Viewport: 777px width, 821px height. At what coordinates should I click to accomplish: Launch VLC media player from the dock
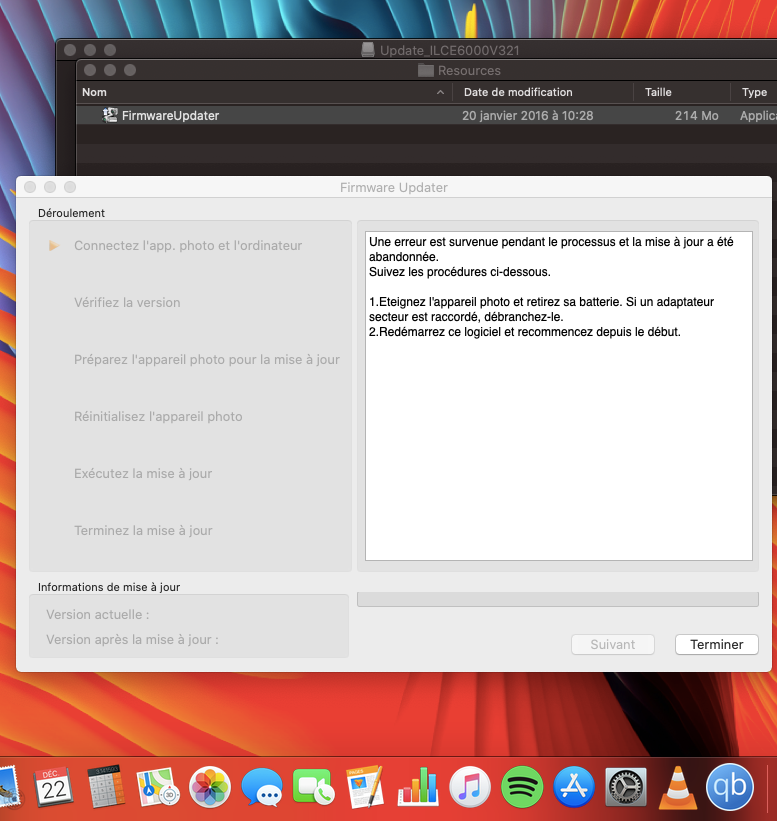pyautogui.click(x=678, y=786)
